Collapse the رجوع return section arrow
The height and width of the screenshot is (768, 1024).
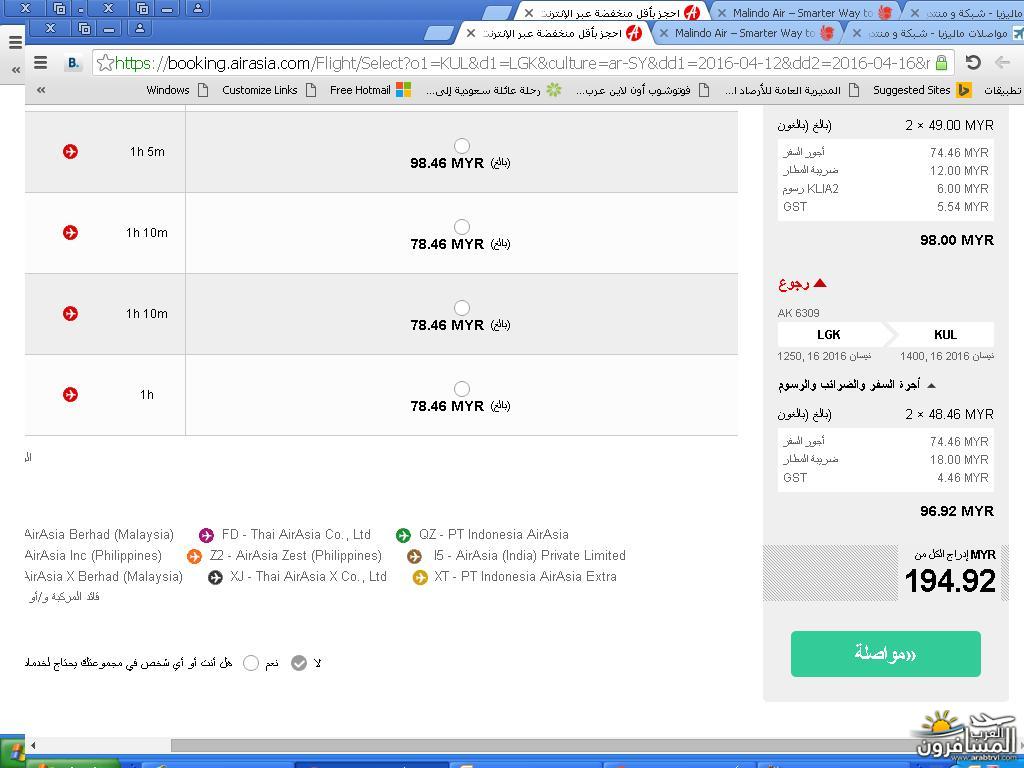[x=821, y=283]
